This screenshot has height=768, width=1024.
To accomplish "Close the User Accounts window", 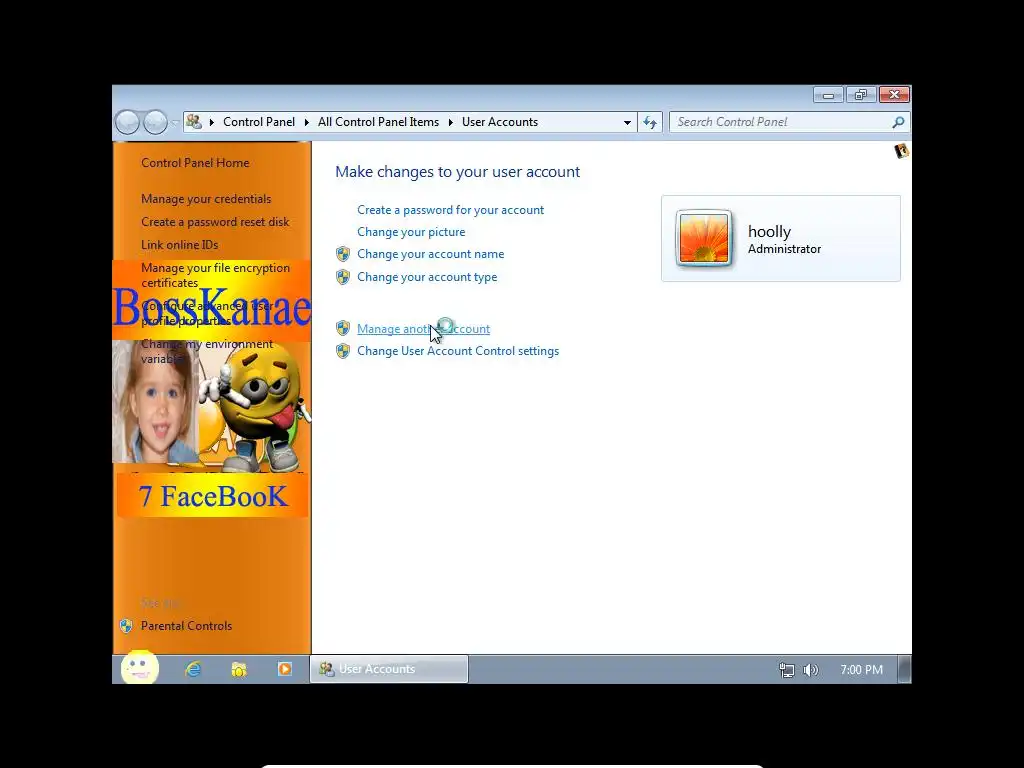I will pos(894,95).
